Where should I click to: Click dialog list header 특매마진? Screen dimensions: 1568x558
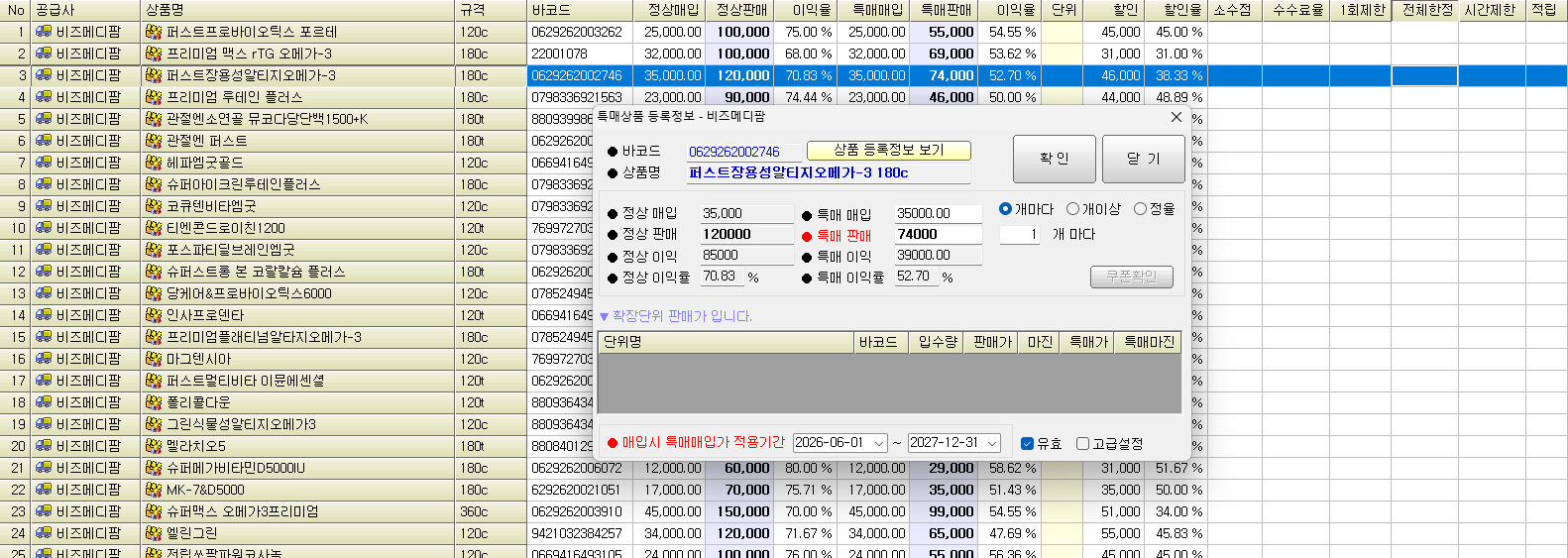click(x=1148, y=342)
